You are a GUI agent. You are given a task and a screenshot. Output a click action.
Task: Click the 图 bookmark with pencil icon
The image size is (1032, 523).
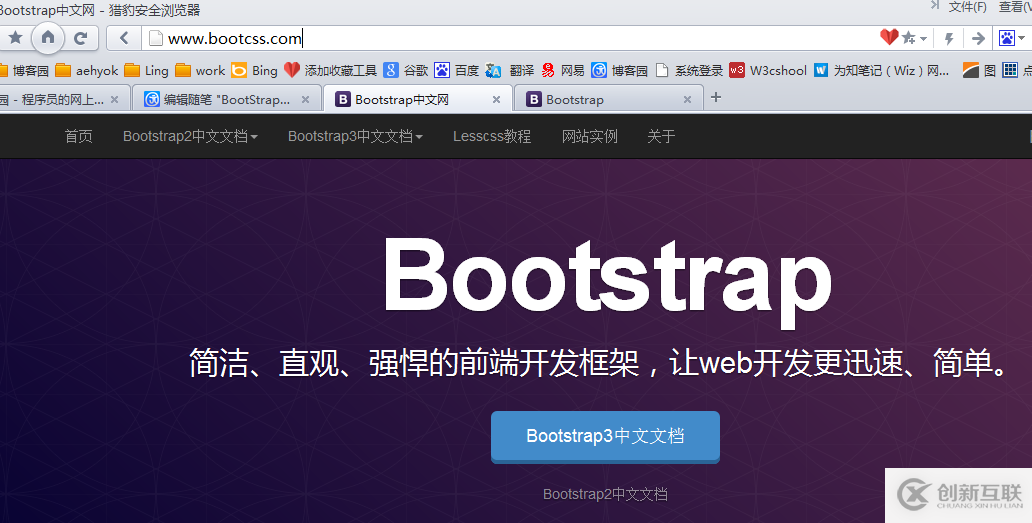click(x=979, y=70)
